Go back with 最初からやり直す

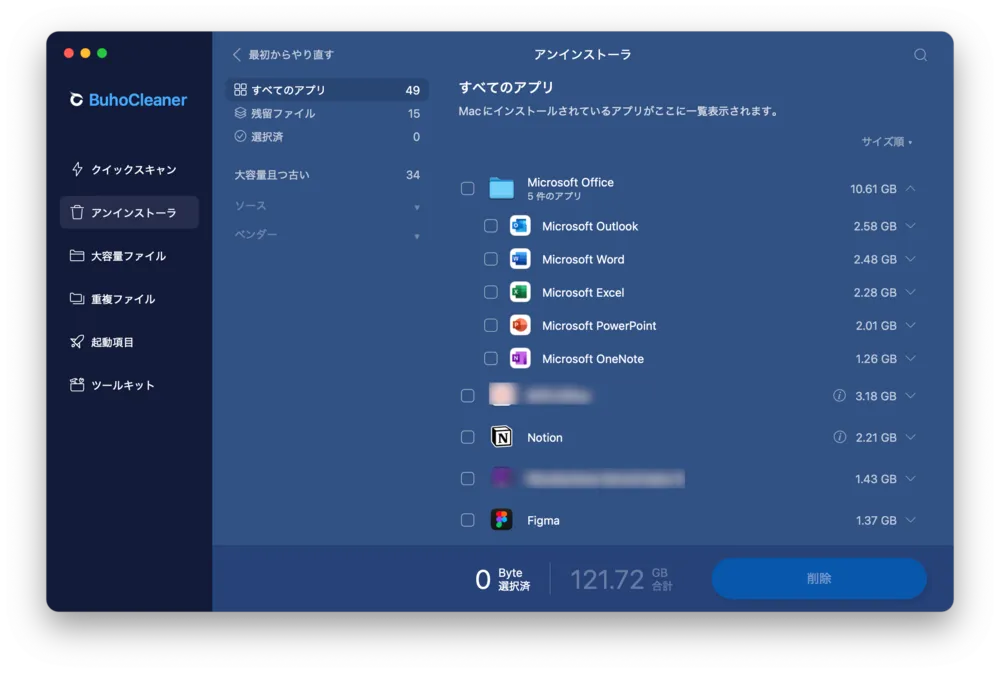[283, 55]
